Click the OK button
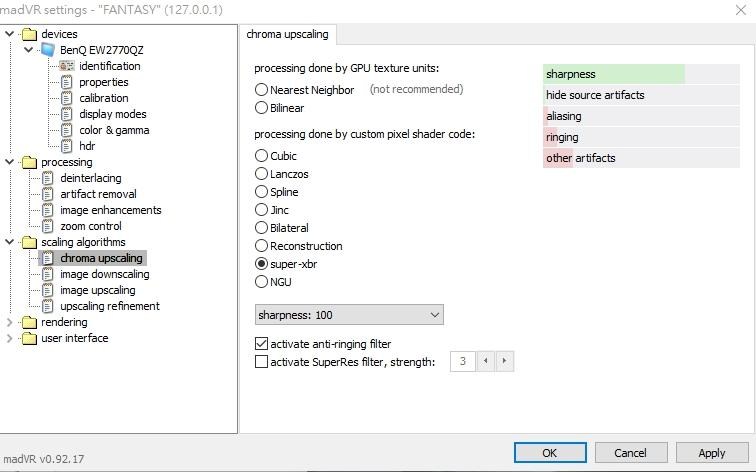756x472 pixels. tap(549, 453)
